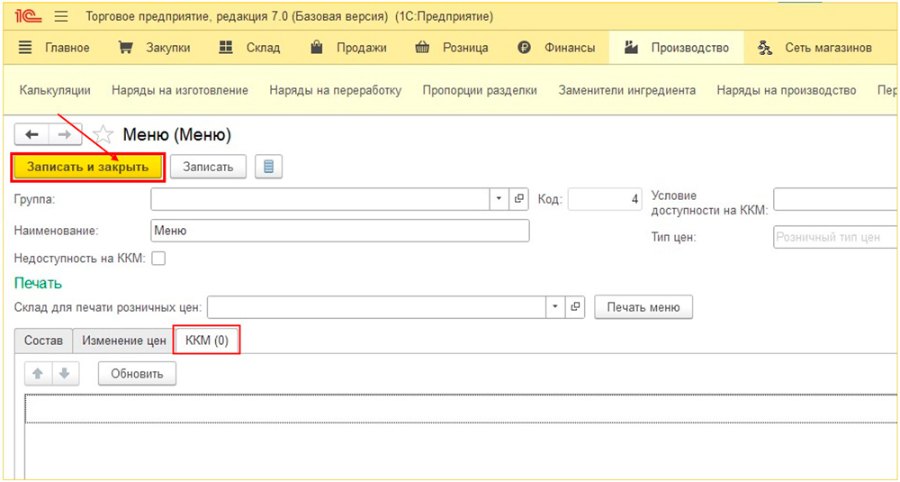Viewport: 900px width, 482px height.
Task: Move row up with the up arrow
Action: 38,374
